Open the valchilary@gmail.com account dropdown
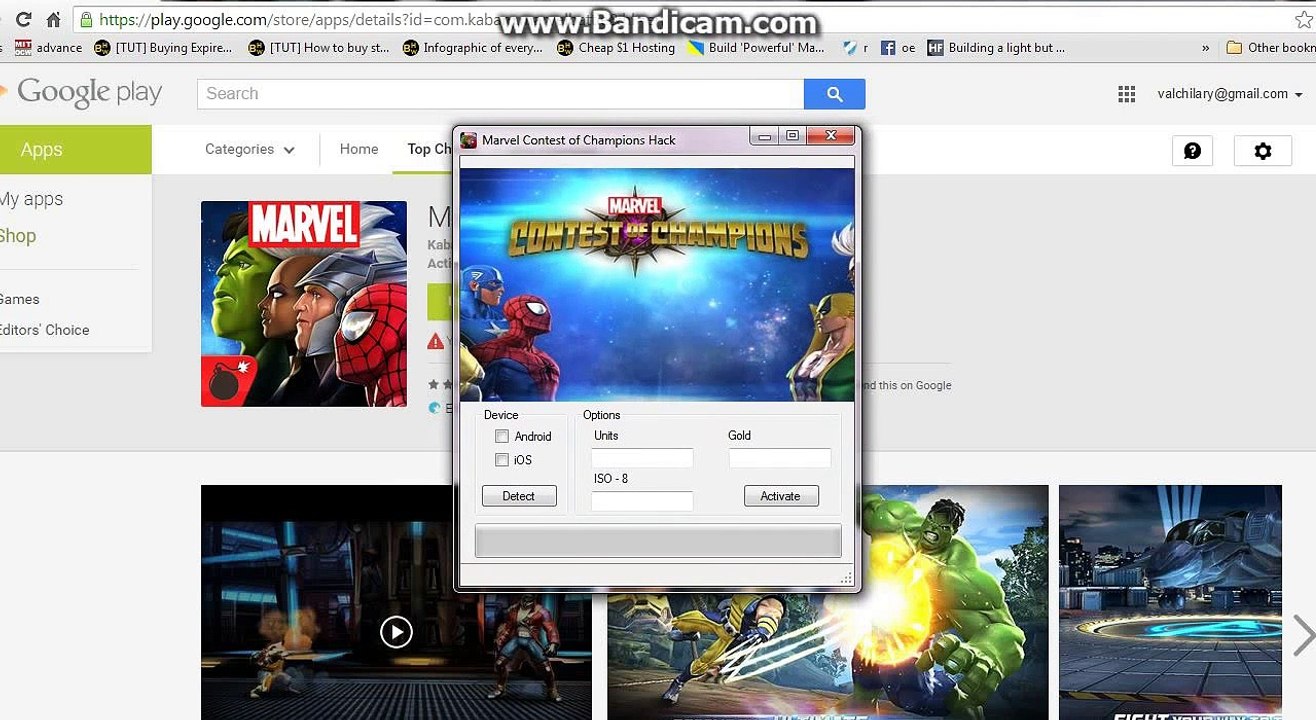This screenshot has width=1316, height=720. [1230, 94]
